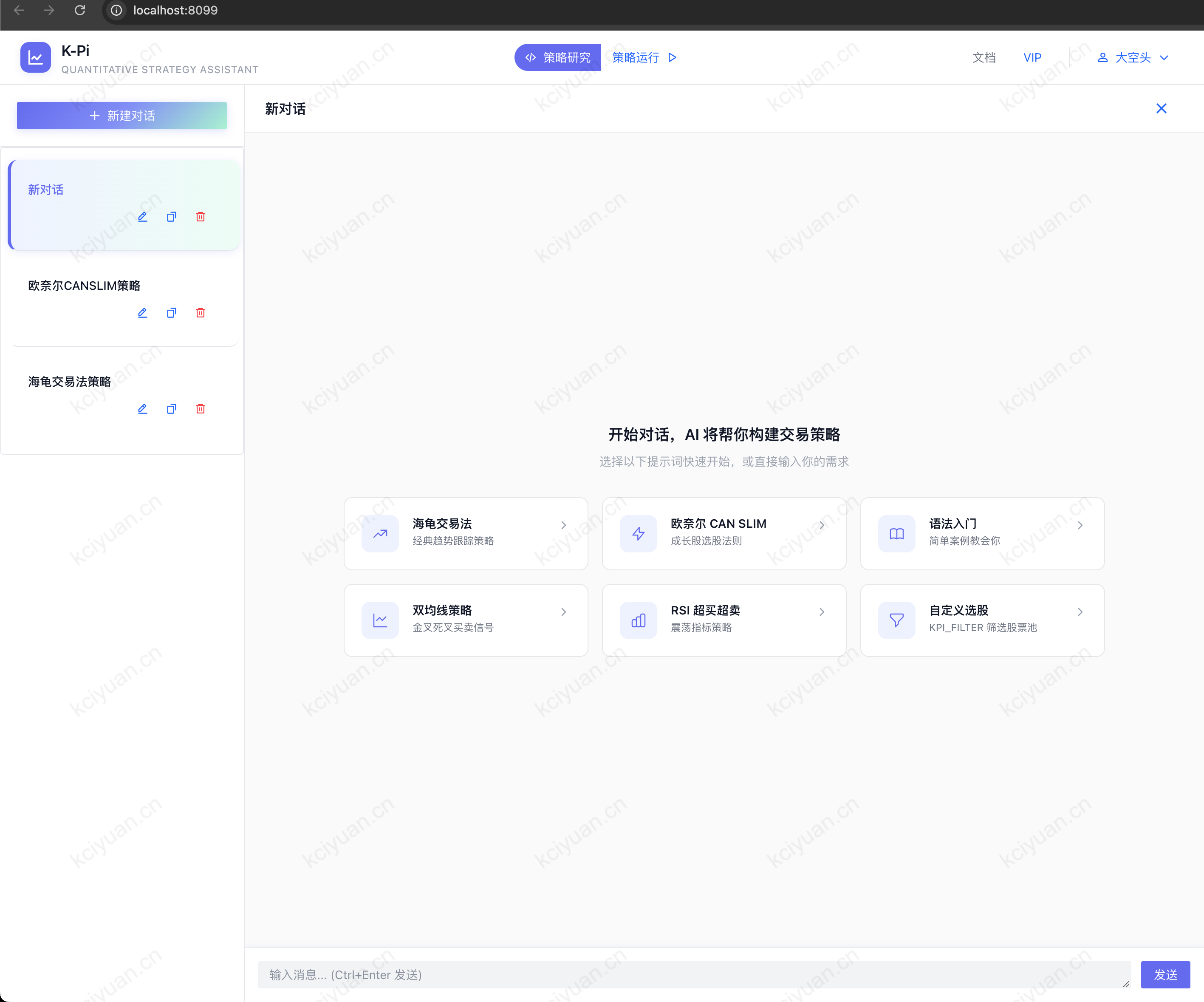1204x1002 pixels.
Task: Open the 大空头 user dropdown menu
Action: point(1133,57)
